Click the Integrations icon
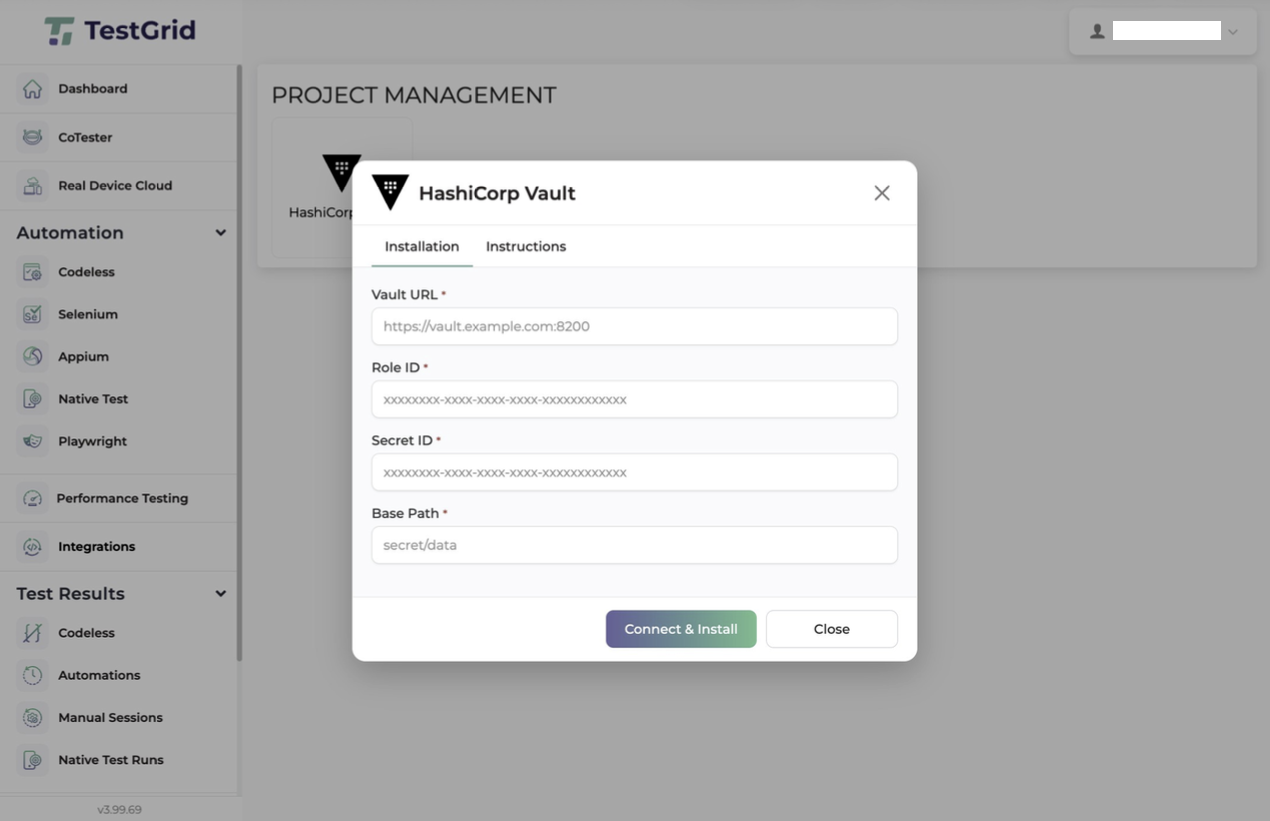 click(x=32, y=547)
